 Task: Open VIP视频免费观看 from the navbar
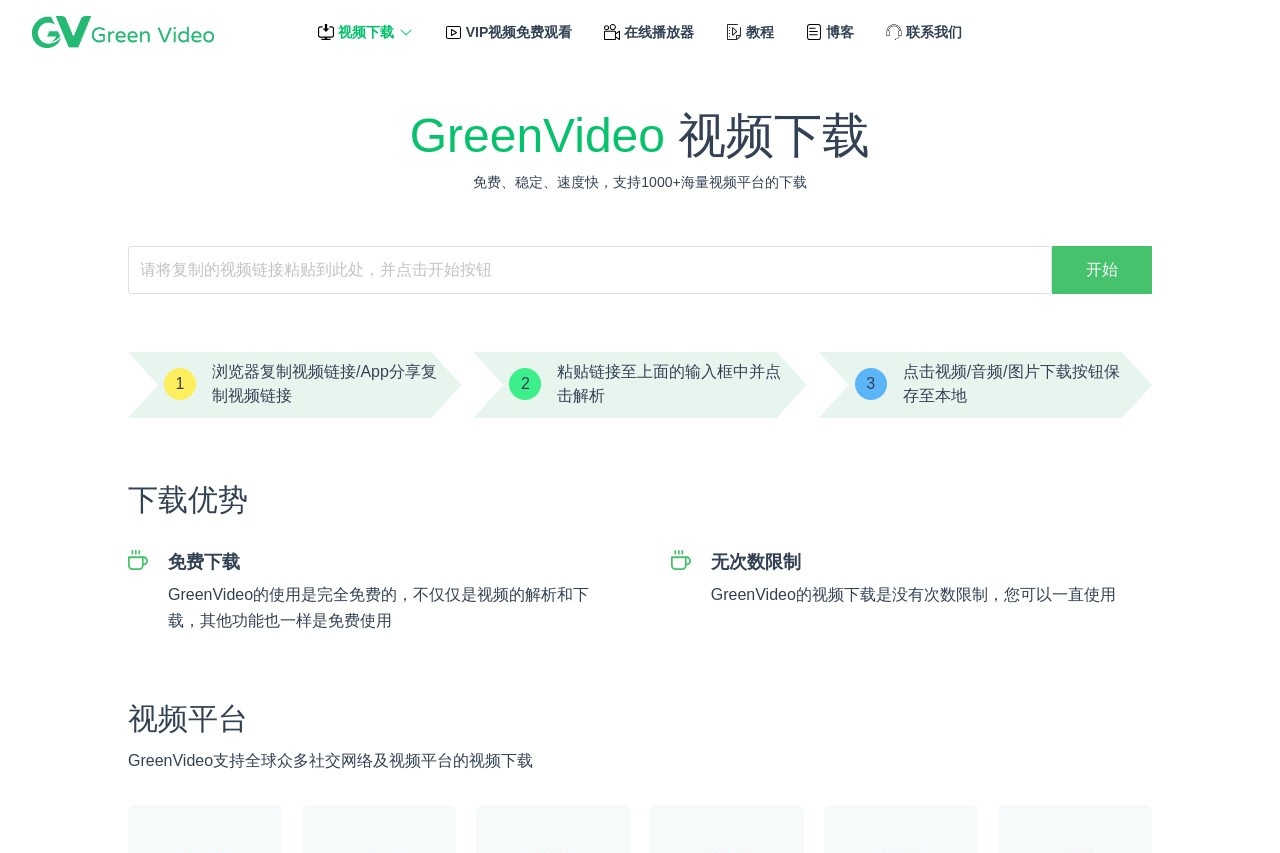[x=518, y=32]
